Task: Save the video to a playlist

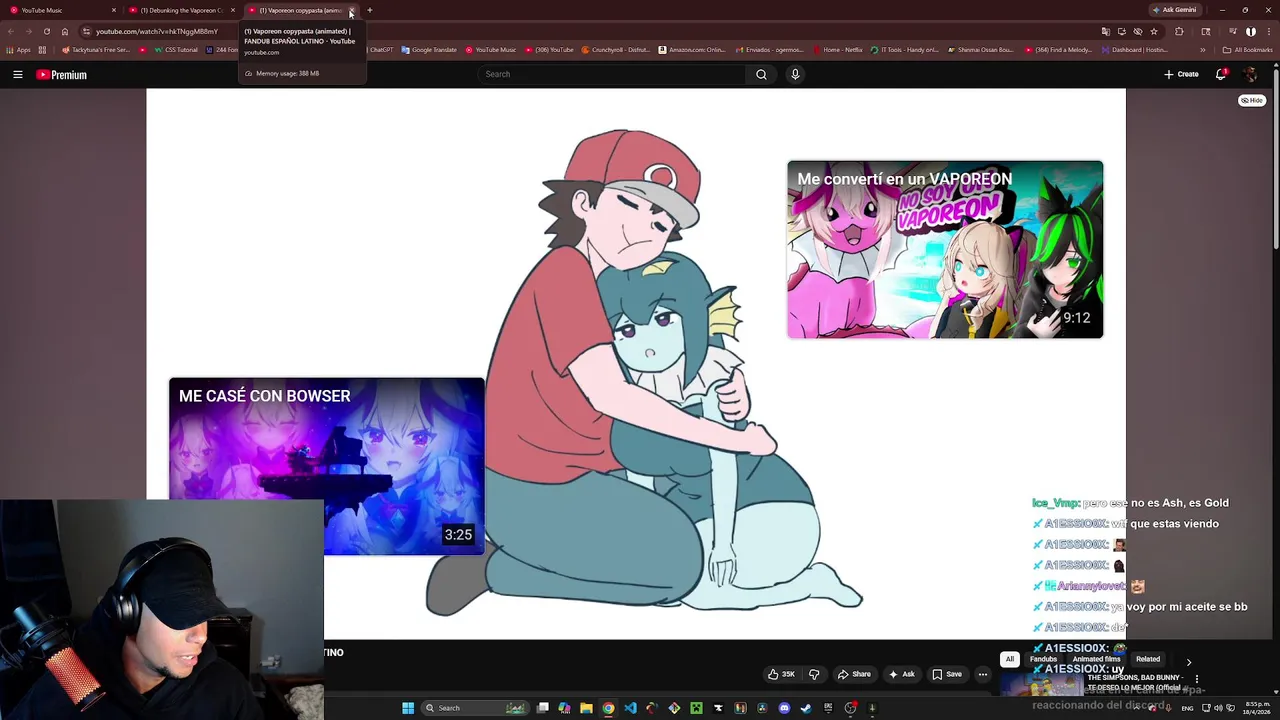Action: (x=946, y=674)
